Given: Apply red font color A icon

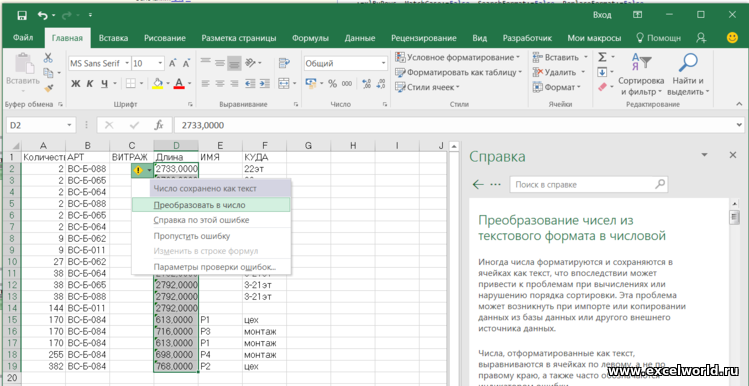Looking at the screenshot, I should [x=179, y=84].
